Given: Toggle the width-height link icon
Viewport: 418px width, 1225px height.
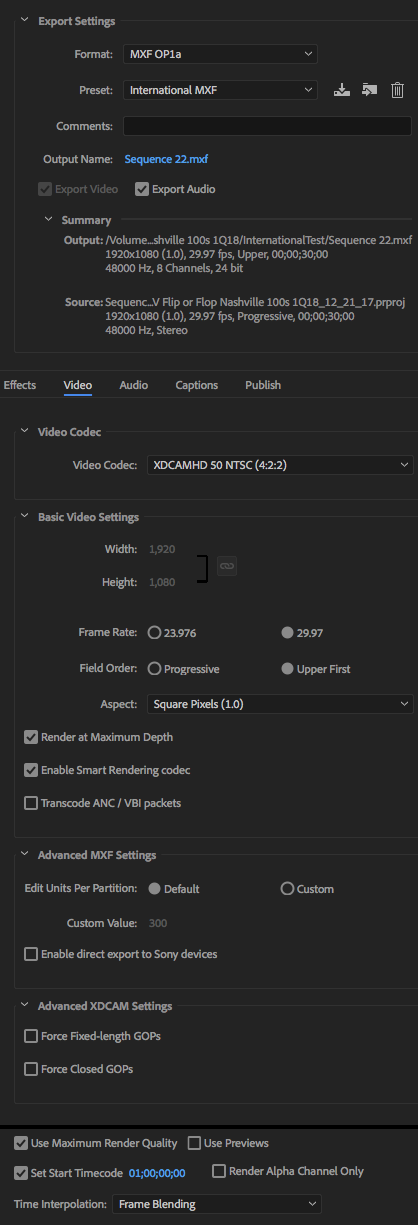Looking at the screenshot, I should 227,566.
